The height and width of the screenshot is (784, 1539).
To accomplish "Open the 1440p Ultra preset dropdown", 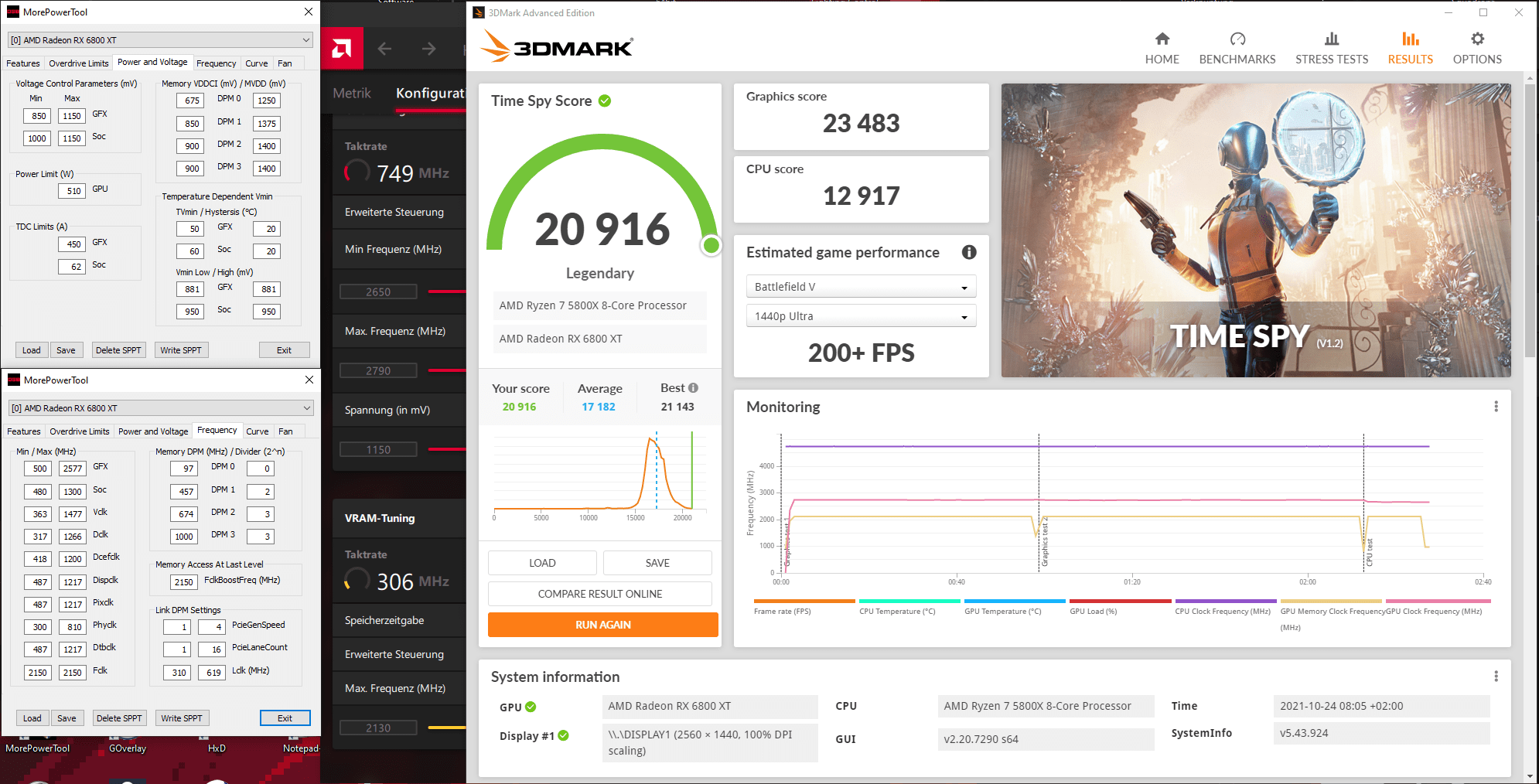I will (x=861, y=316).
